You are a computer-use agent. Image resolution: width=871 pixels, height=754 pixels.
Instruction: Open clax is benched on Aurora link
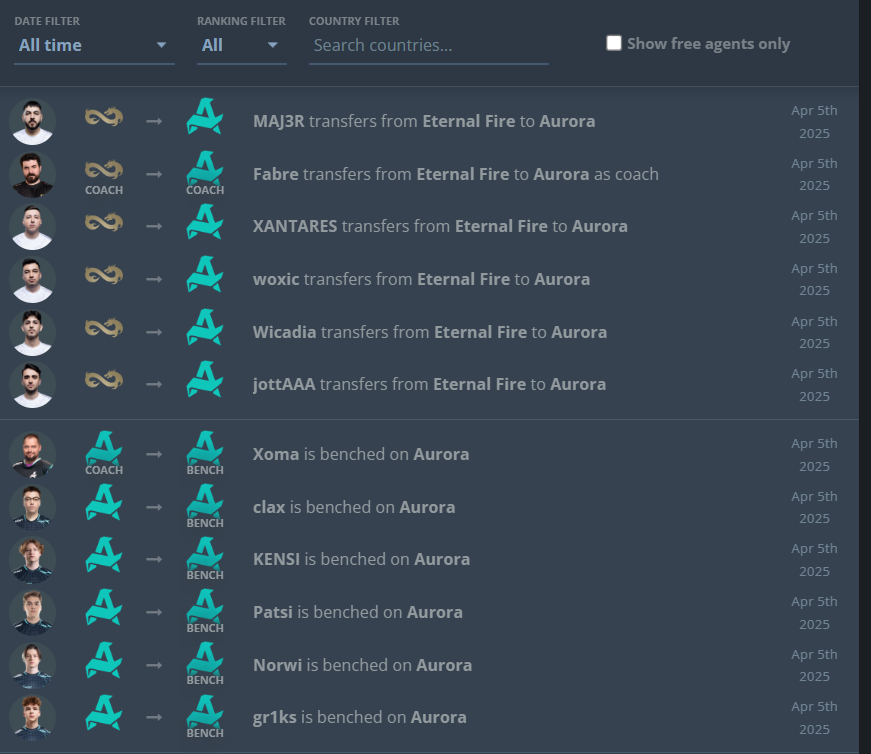[x=354, y=507]
